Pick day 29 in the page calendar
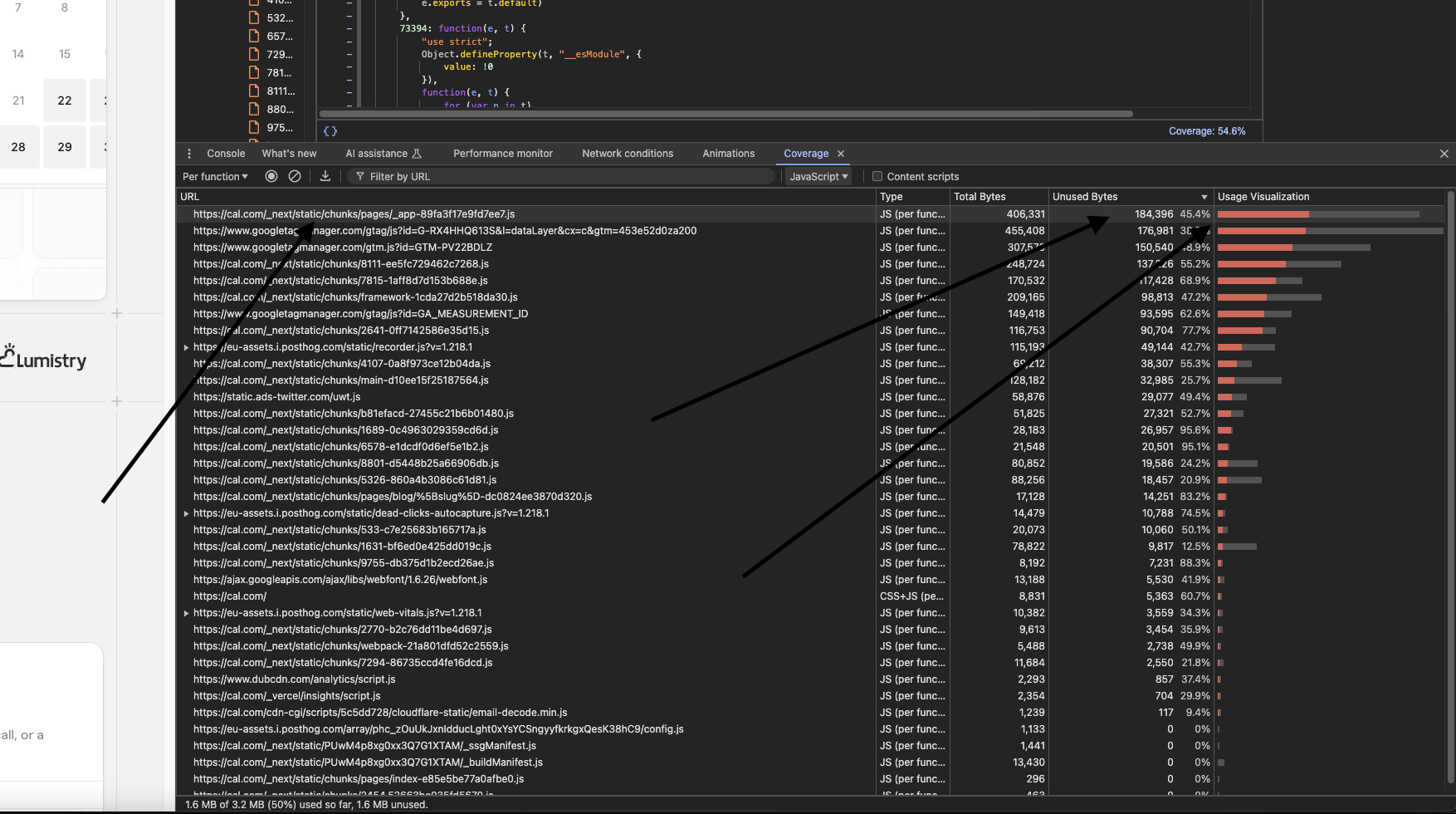The height and width of the screenshot is (814, 1456). (65, 147)
